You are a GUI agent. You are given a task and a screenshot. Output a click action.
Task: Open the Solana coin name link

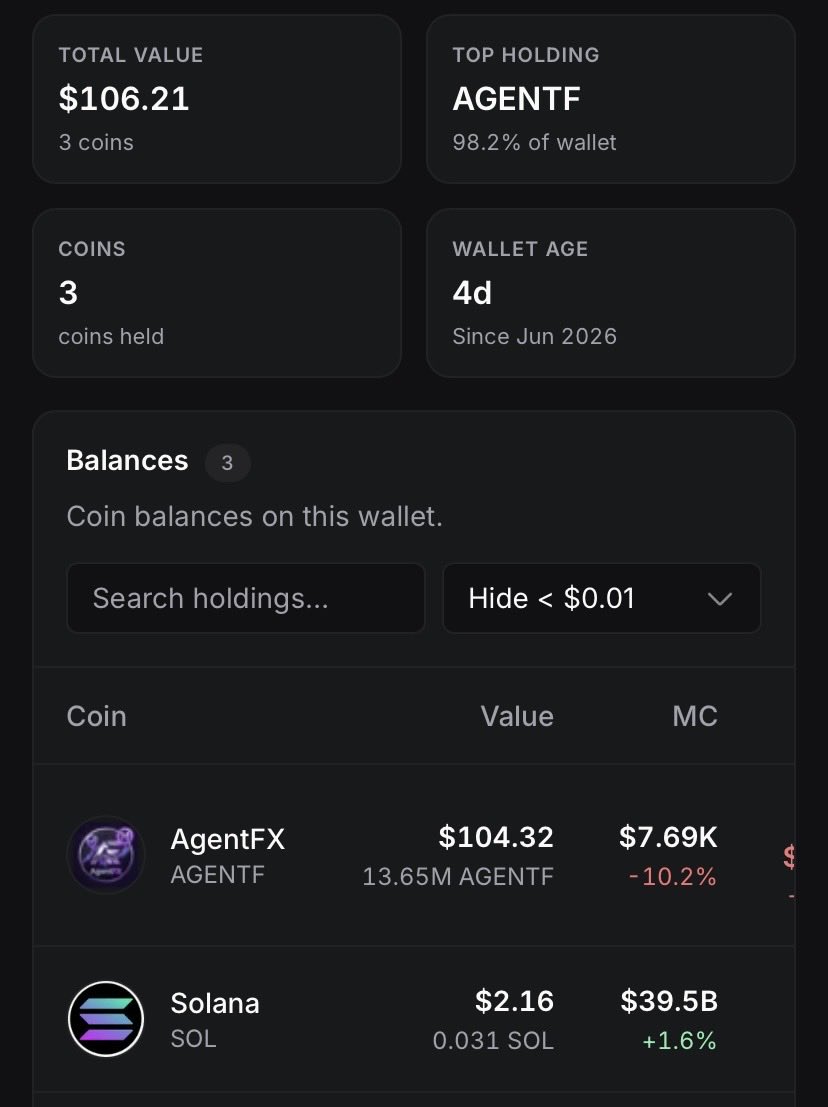pyautogui.click(x=215, y=1003)
